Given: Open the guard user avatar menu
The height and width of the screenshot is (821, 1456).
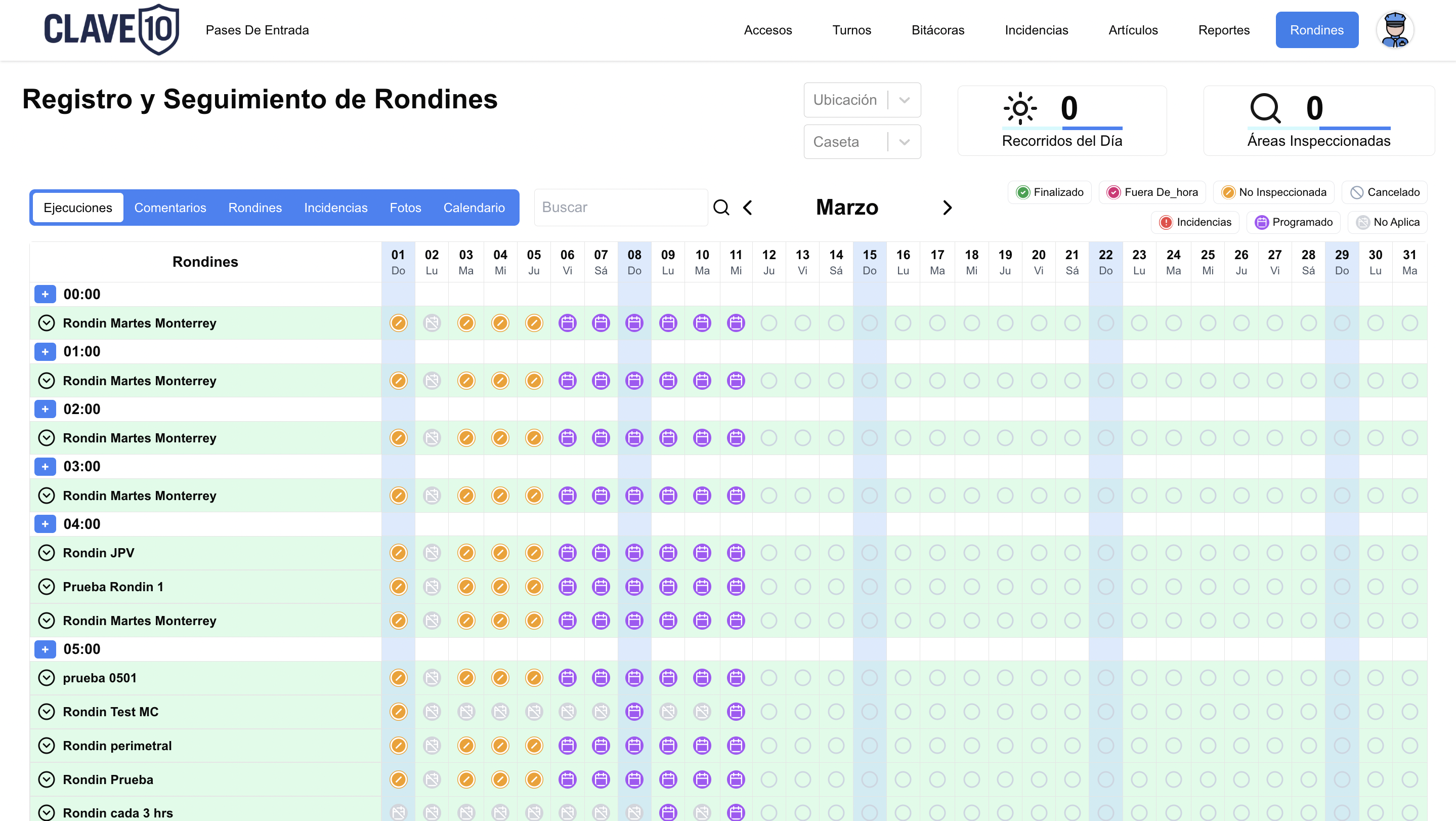Looking at the screenshot, I should tap(1394, 30).
